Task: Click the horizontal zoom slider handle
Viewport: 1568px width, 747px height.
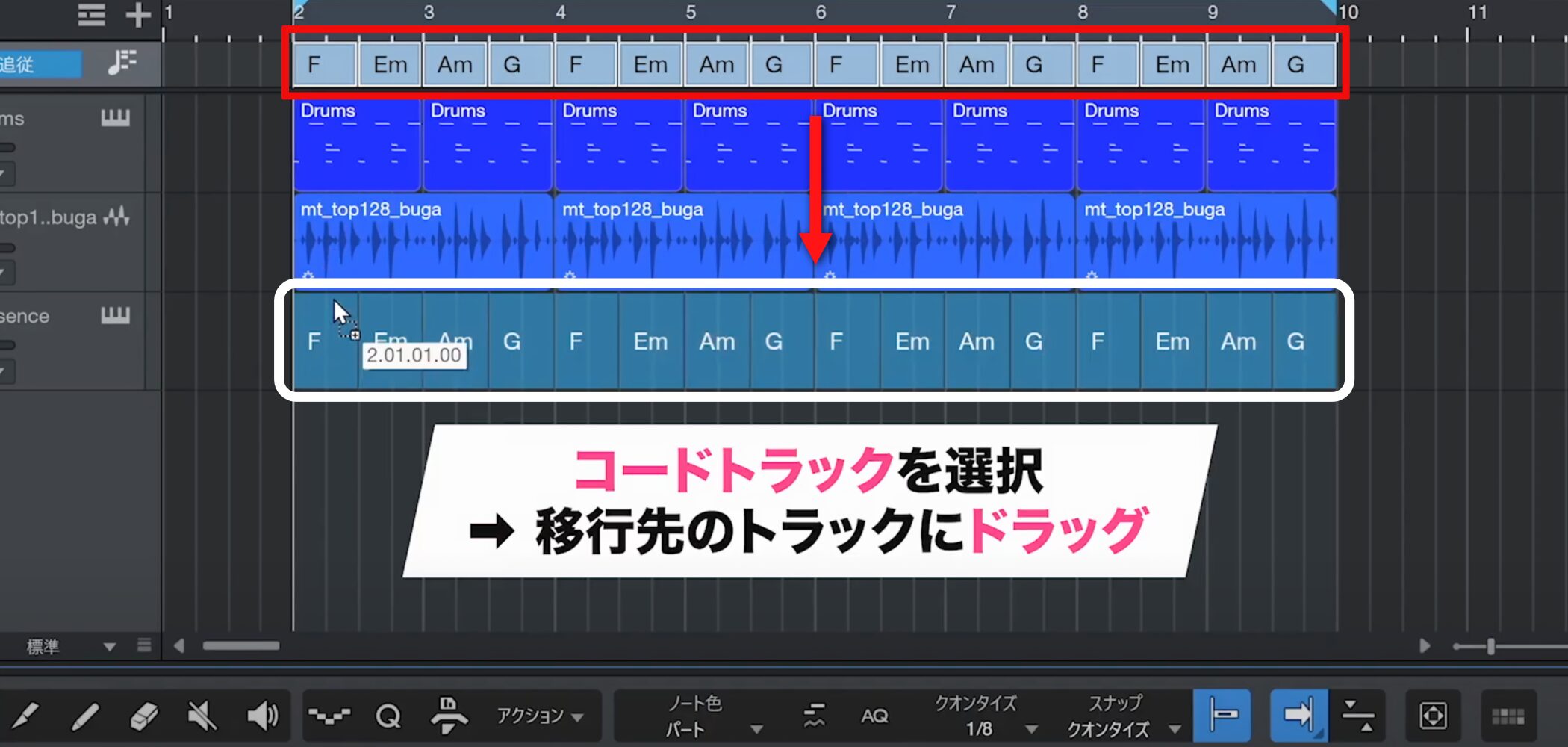Action: coord(1490,646)
